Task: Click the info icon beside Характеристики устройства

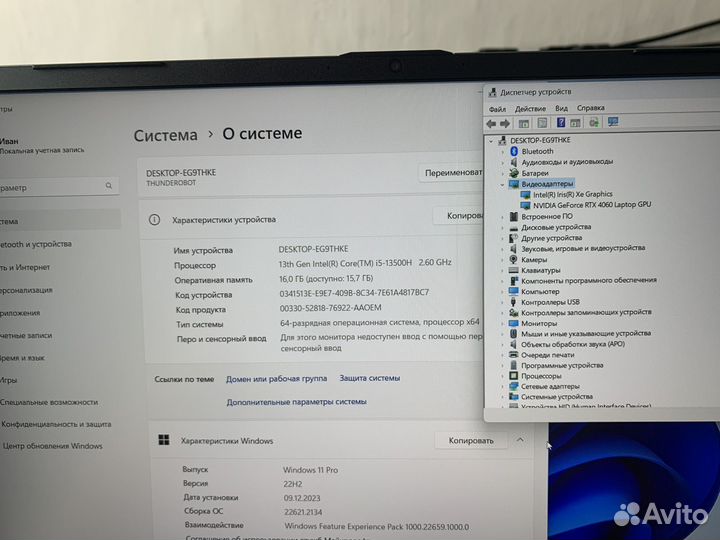Action: click(x=154, y=219)
